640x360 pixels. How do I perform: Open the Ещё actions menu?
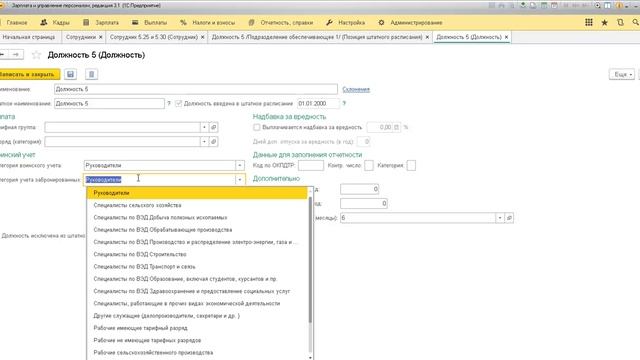point(622,74)
